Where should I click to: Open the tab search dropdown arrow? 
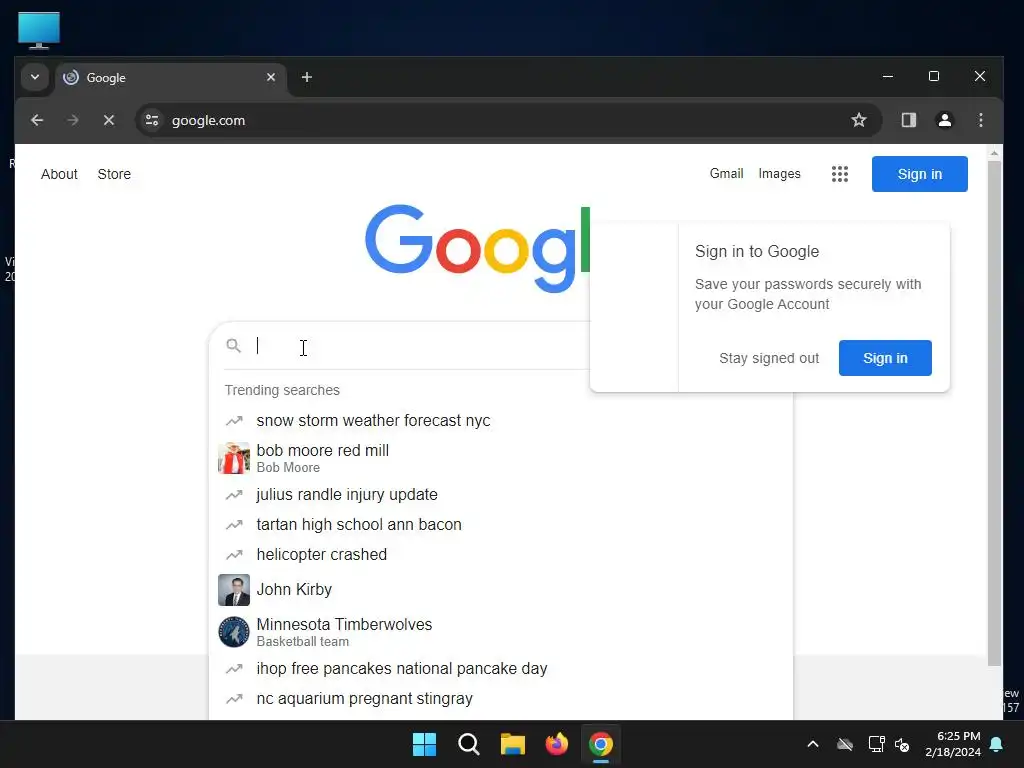click(x=35, y=77)
